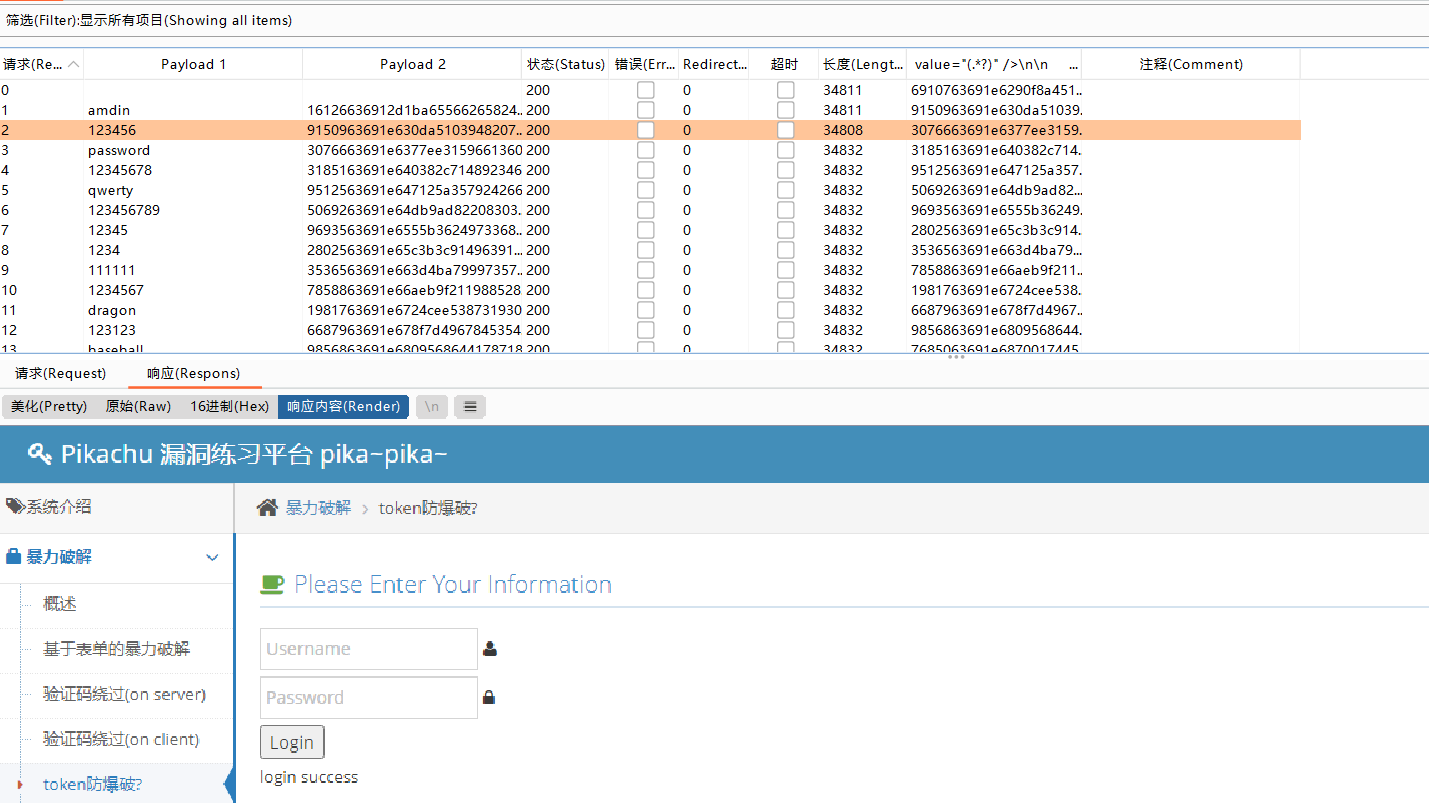The height and width of the screenshot is (803, 1429).
Task: Select the 1234567 payload row
Action: click(650, 290)
